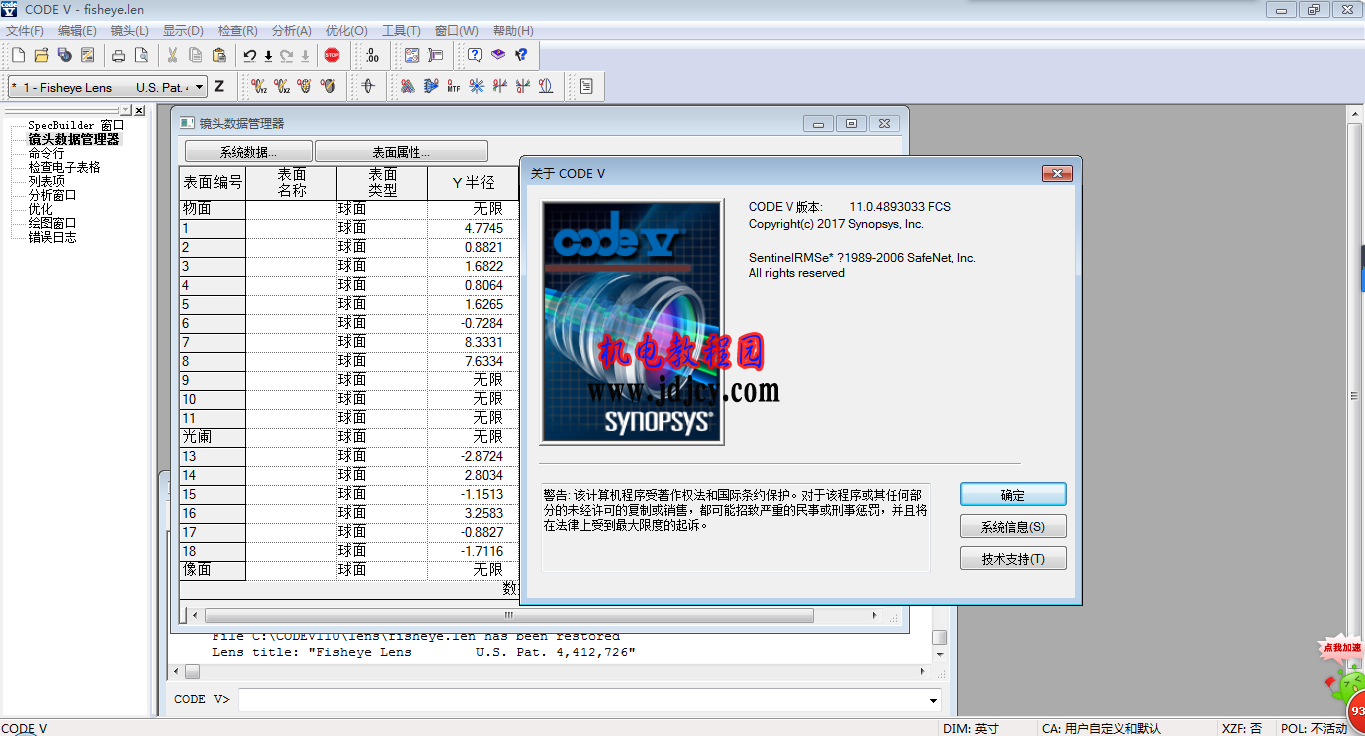
Task: Click 技术支持(T) button
Action: [1013, 559]
